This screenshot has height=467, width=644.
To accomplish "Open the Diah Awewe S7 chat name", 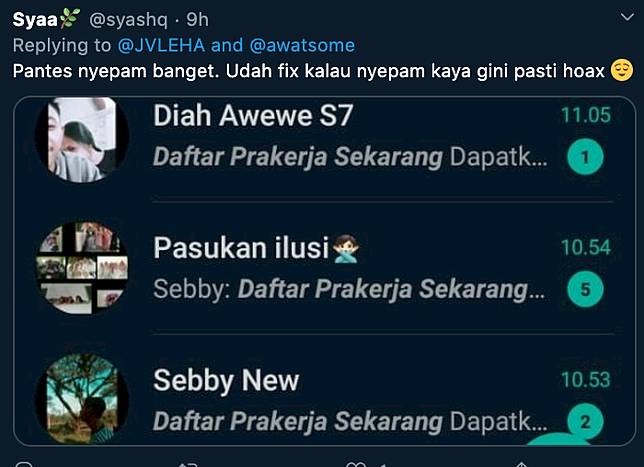I will (253, 115).
